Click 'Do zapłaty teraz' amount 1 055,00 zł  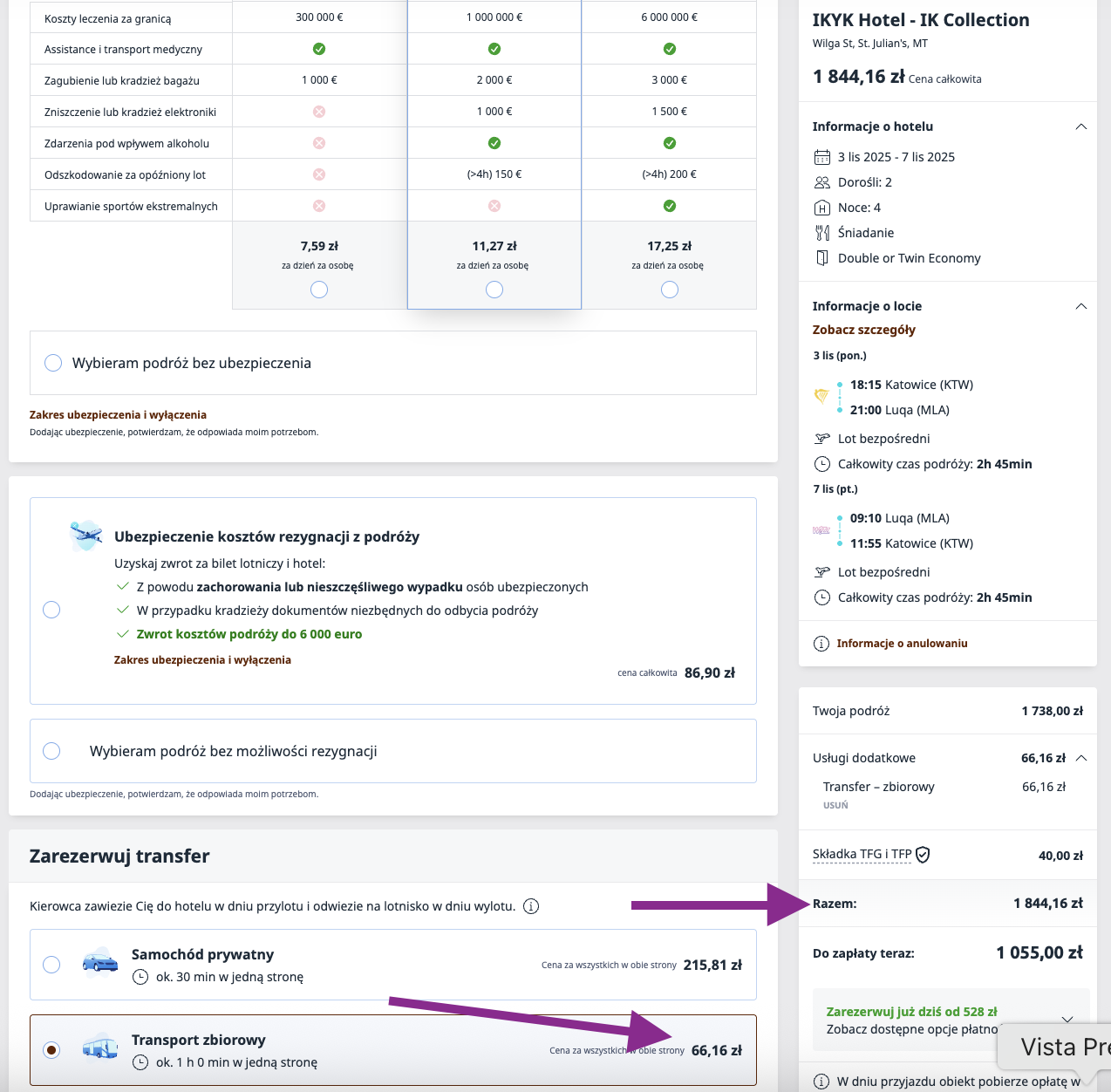[1039, 953]
